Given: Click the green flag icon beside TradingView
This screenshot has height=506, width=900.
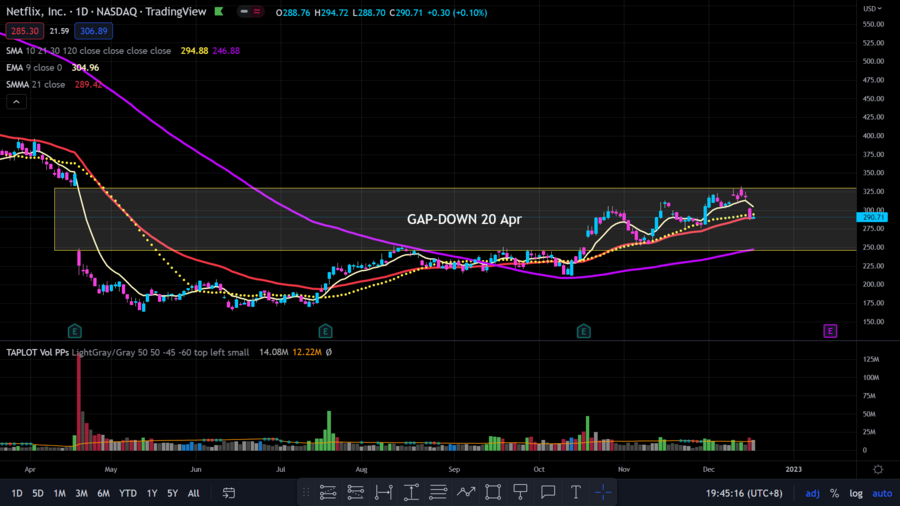Looking at the screenshot, I should coord(219,11).
